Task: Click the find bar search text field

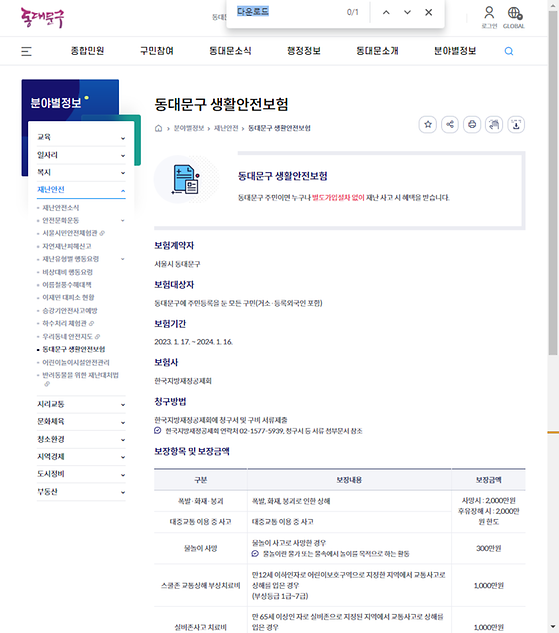Action: pos(289,12)
